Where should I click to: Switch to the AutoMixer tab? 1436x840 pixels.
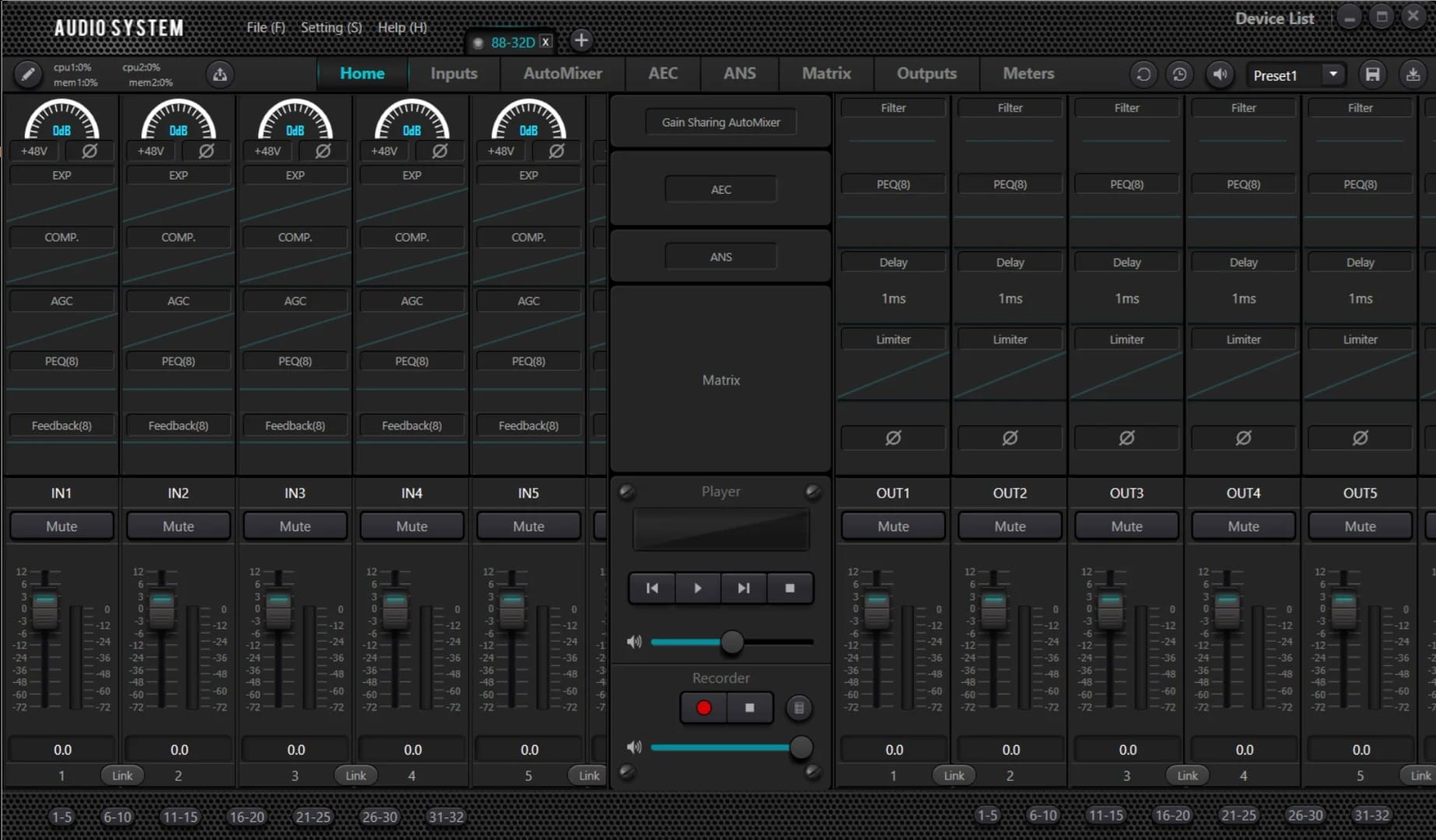[562, 73]
